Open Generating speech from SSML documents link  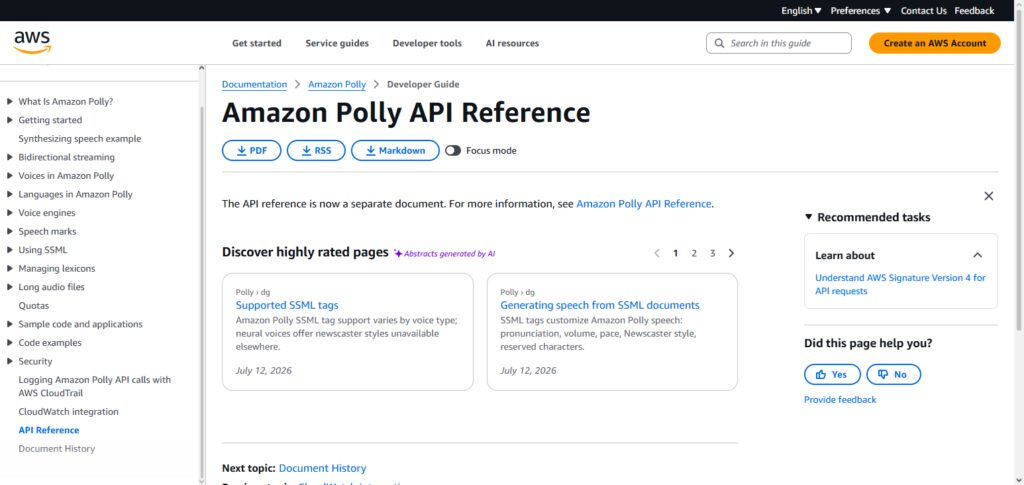click(600, 305)
